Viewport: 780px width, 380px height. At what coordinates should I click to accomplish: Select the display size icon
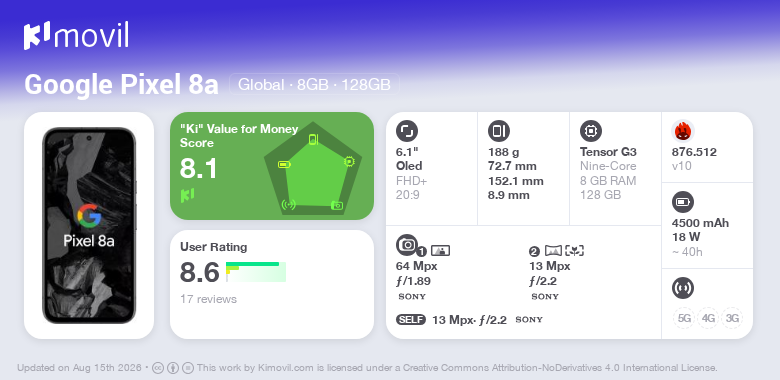tap(407, 131)
